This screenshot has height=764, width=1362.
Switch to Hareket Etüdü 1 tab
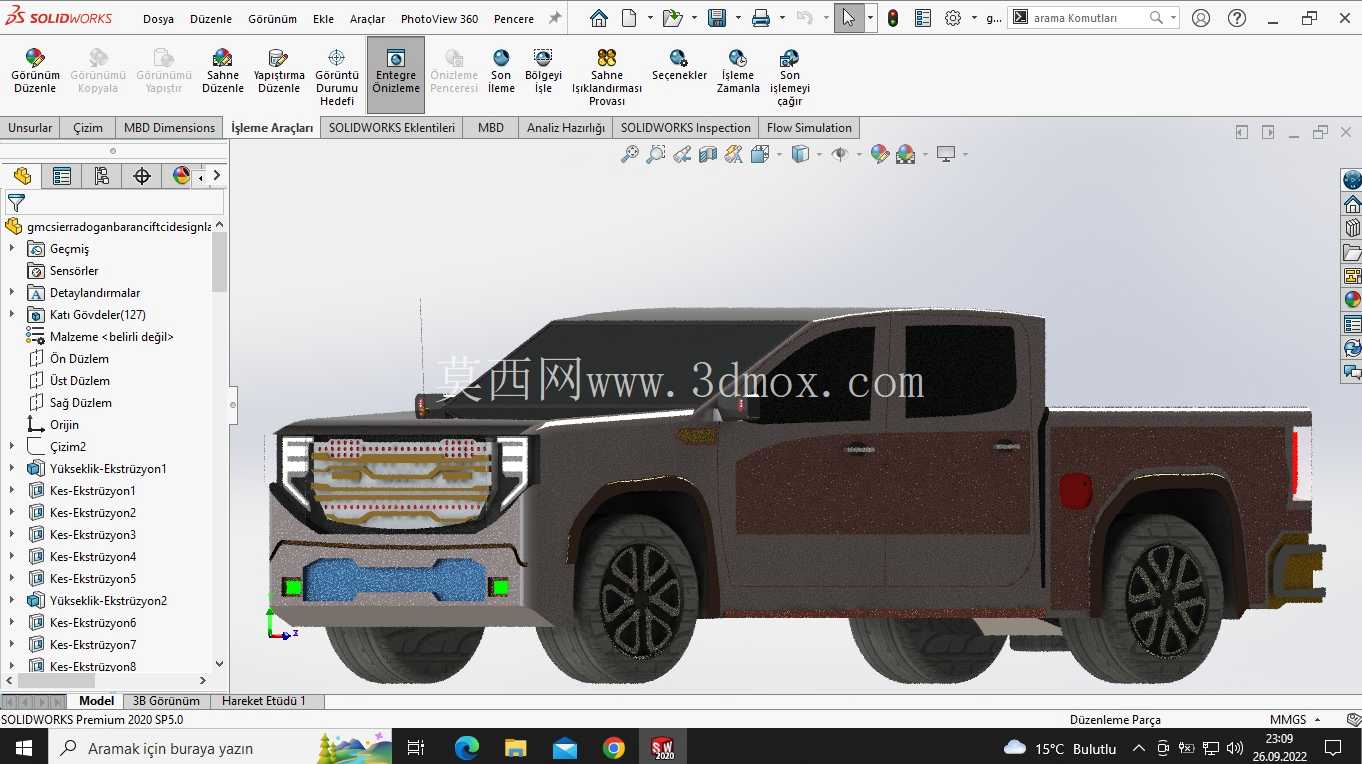click(x=264, y=701)
